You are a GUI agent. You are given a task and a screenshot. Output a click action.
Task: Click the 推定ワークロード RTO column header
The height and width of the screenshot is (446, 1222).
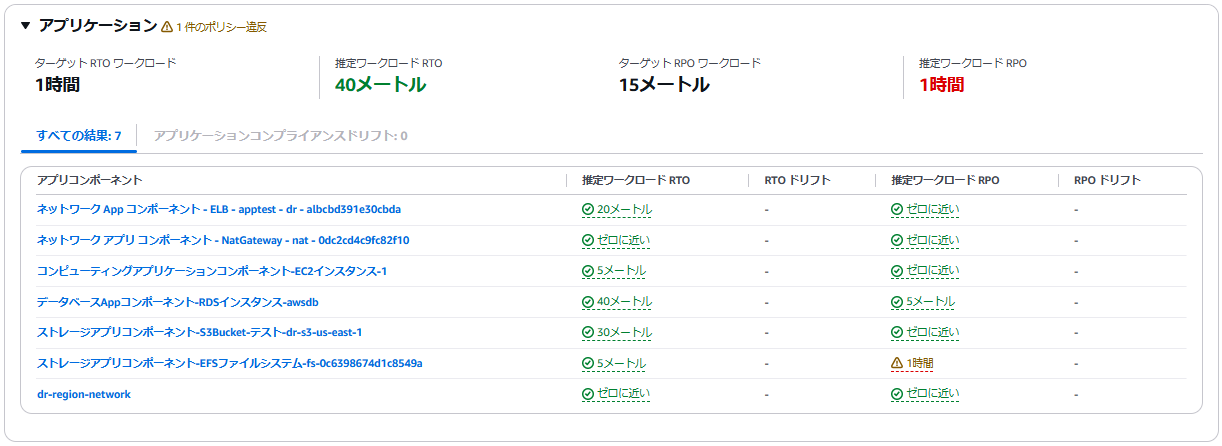pos(636,180)
